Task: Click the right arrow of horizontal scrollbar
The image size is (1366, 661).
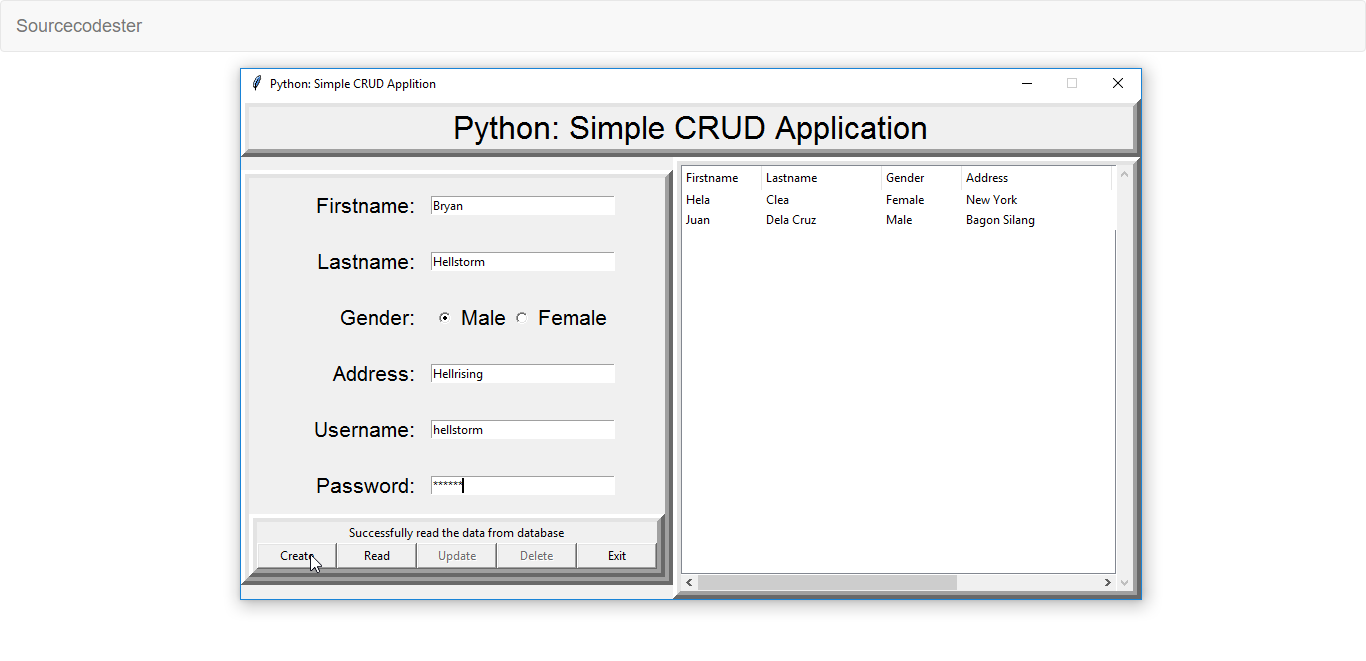Action: [x=1106, y=582]
